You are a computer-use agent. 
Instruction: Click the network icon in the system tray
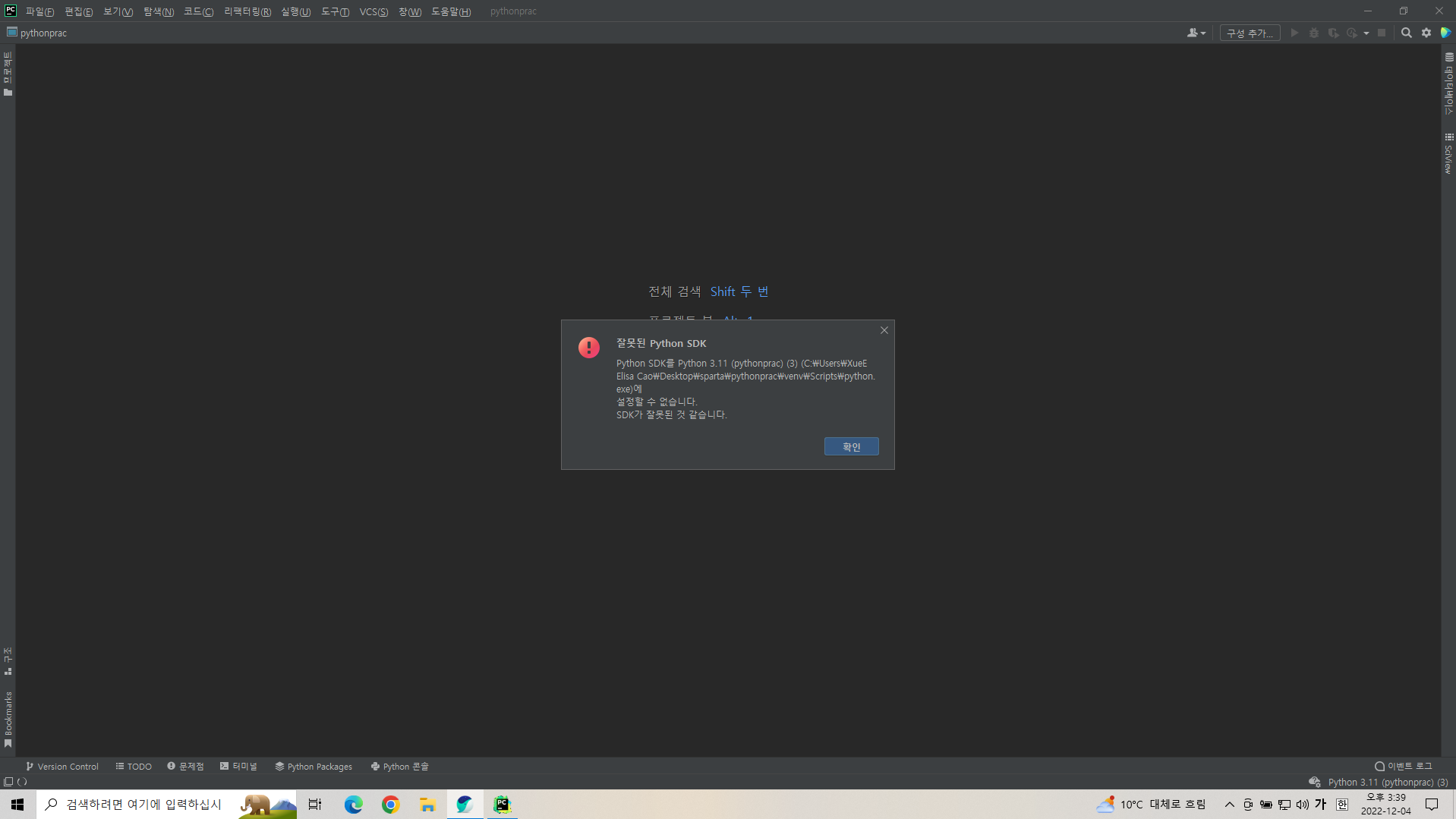tap(1284, 805)
